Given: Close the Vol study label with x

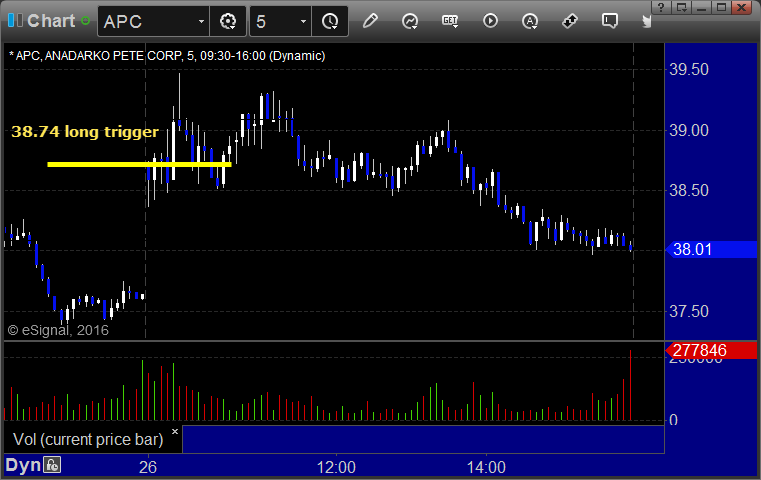Looking at the screenshot, I should coord(175,431).
